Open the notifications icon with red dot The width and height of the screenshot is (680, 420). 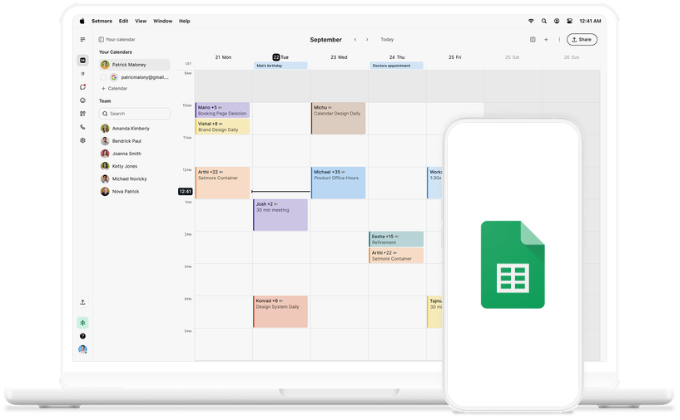tap(83, 87)
